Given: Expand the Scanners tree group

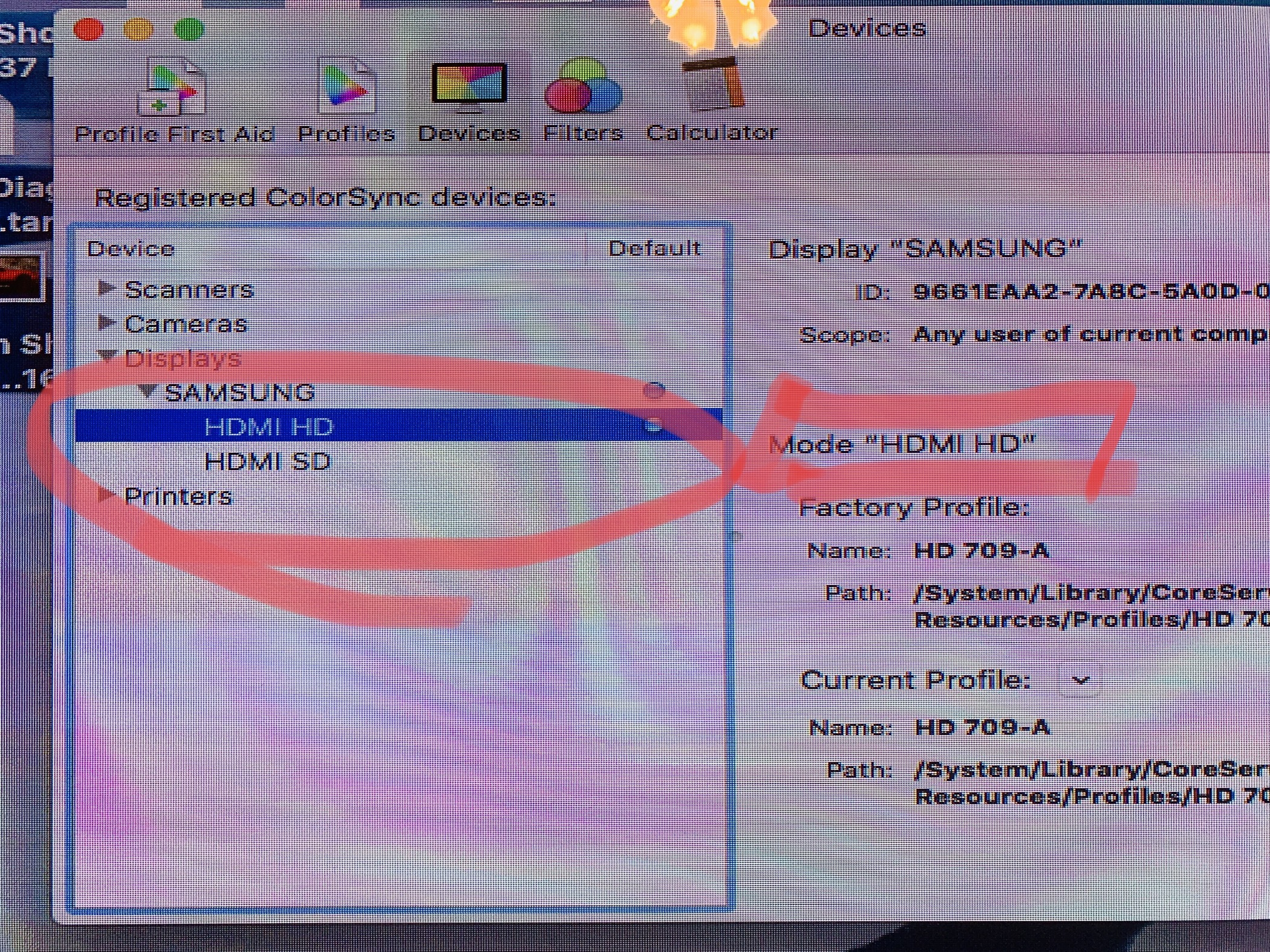Looking at the screenshot, I should point(106,288).
